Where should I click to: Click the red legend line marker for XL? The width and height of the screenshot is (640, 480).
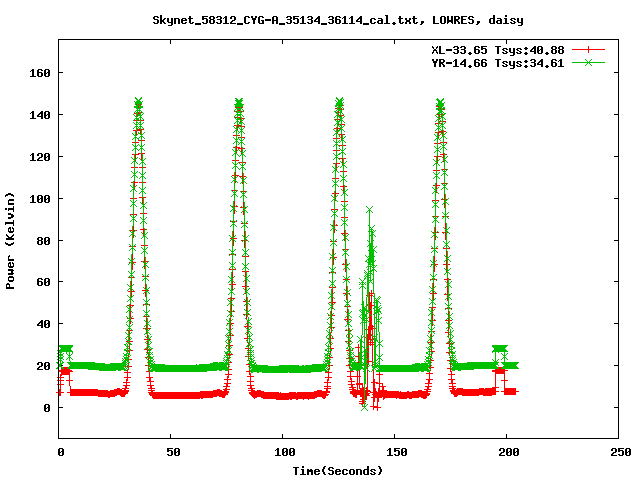point(588,50)
